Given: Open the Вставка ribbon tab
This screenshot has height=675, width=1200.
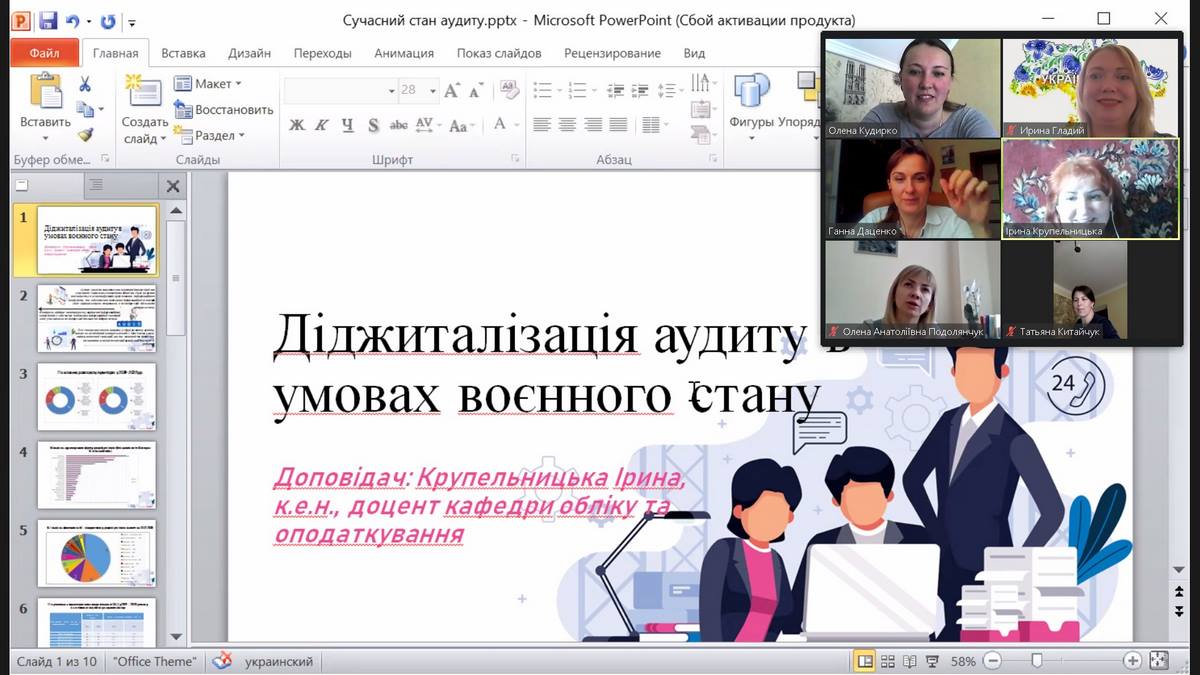Looking at the screenshot, I should pyautogui.click(x=183, y=53).
